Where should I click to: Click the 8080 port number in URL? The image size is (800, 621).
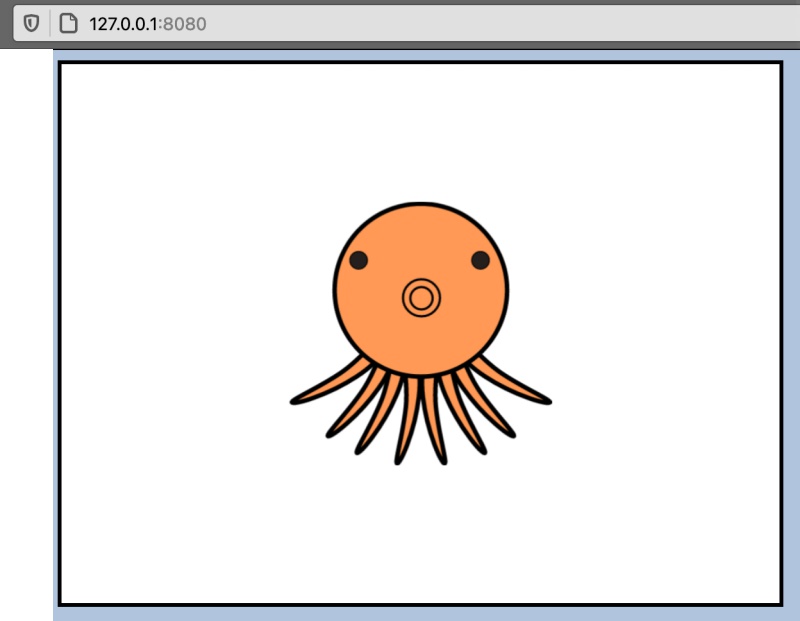[185, 23]
